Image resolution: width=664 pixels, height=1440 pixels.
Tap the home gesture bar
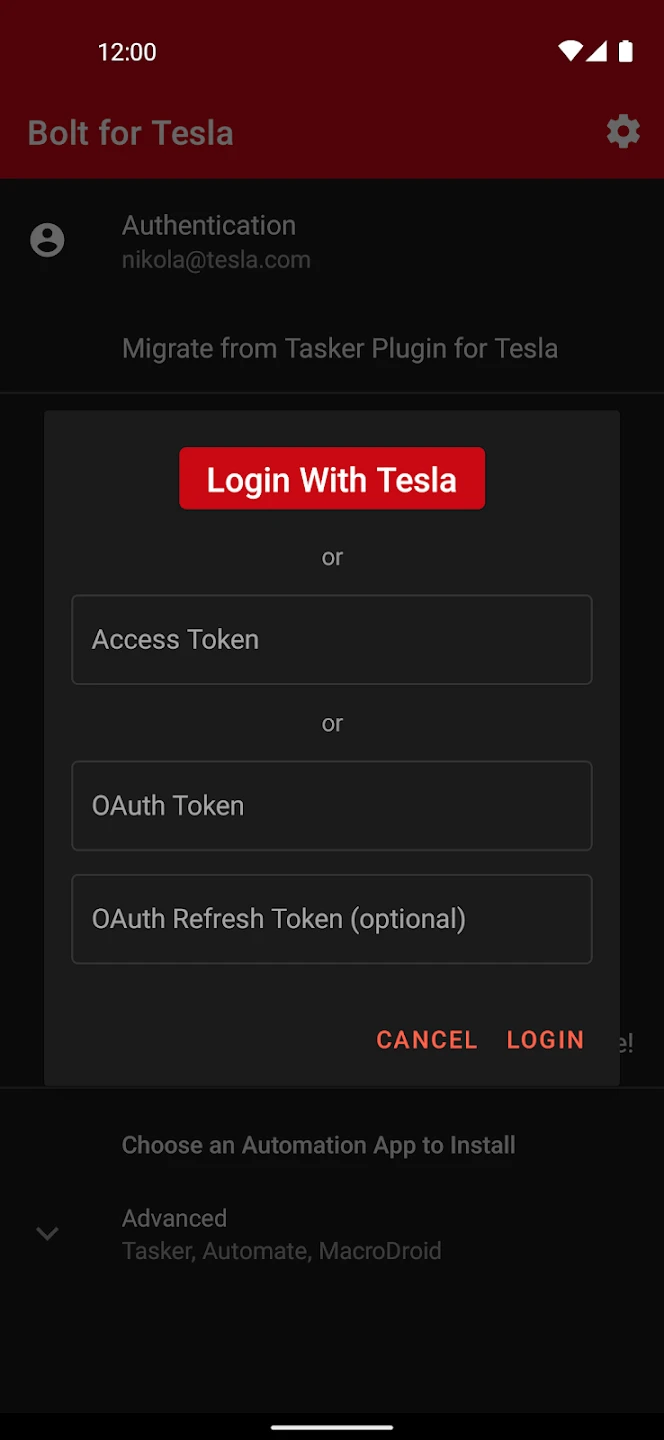tap(332, 1426)
